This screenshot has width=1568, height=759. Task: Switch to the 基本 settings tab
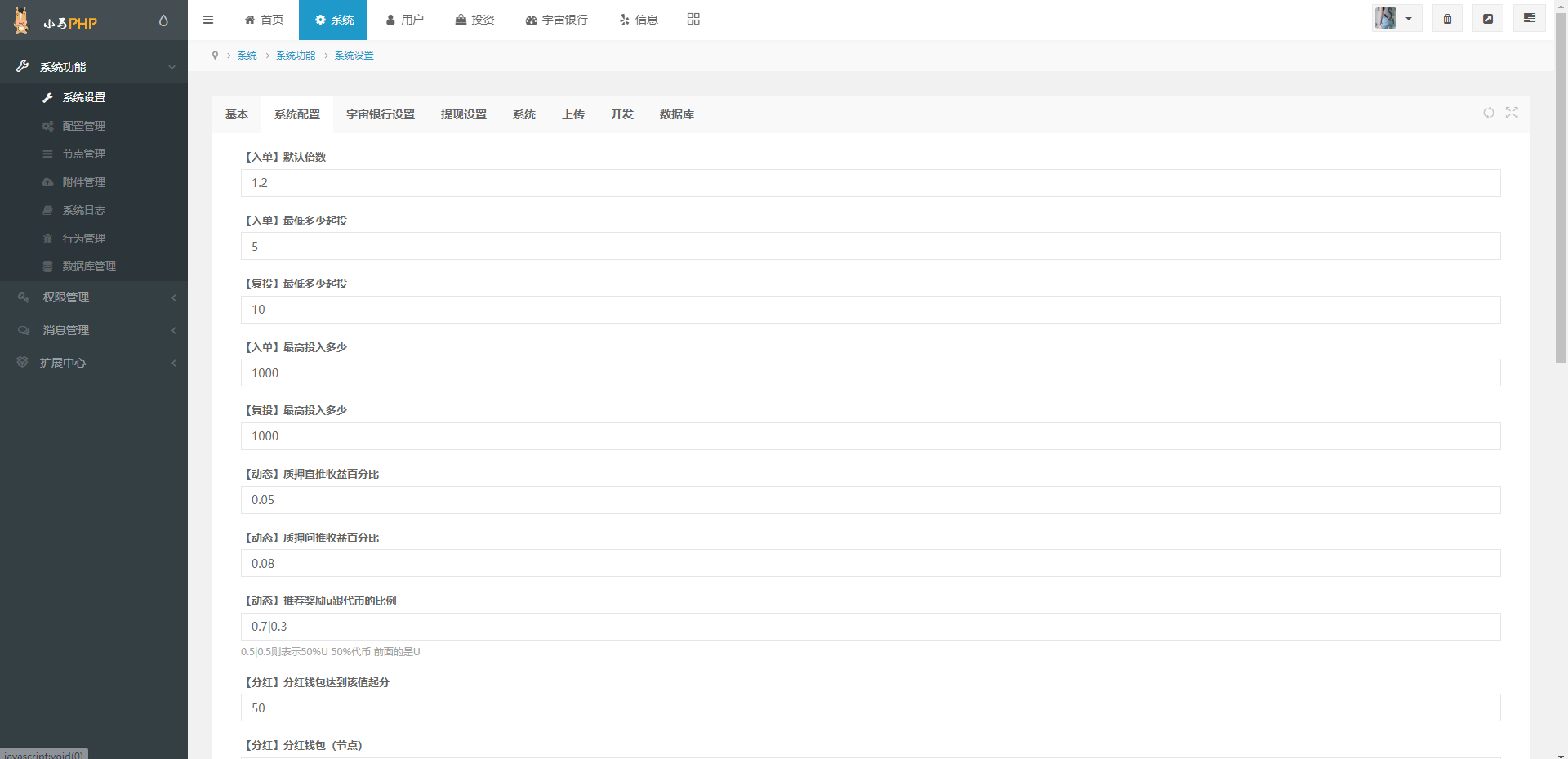237,114
